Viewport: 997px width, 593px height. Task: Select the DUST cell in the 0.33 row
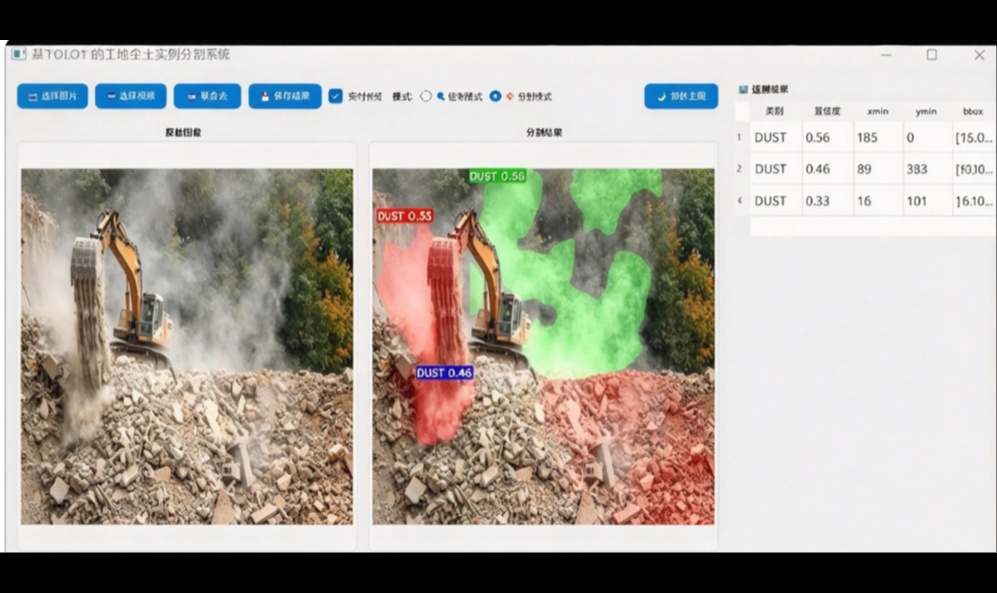(776, 201)
